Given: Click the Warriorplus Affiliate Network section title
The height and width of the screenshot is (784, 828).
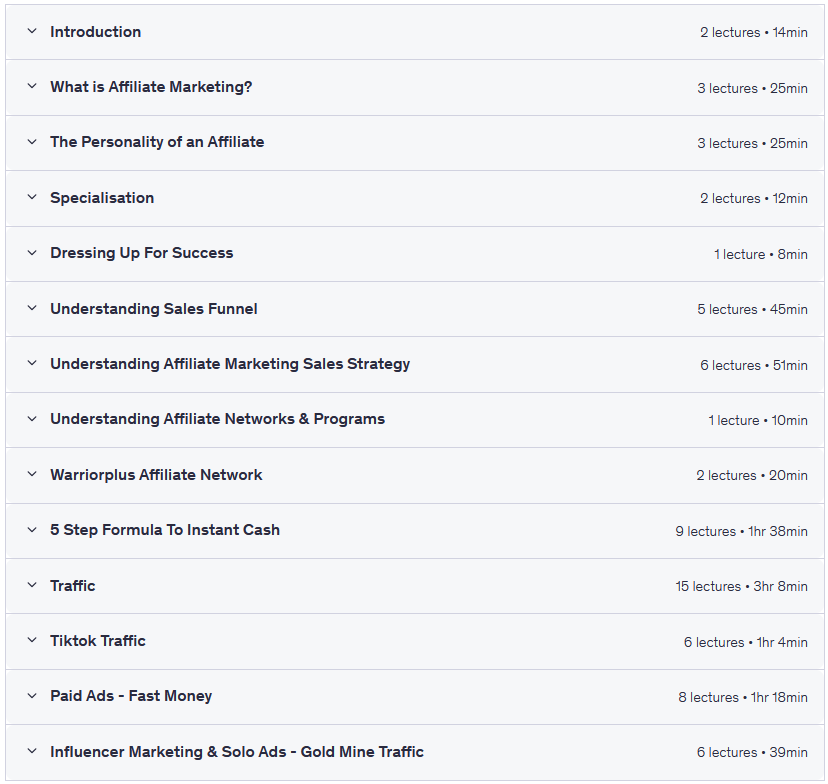Looking at the screenshot, I should (156, 475).
